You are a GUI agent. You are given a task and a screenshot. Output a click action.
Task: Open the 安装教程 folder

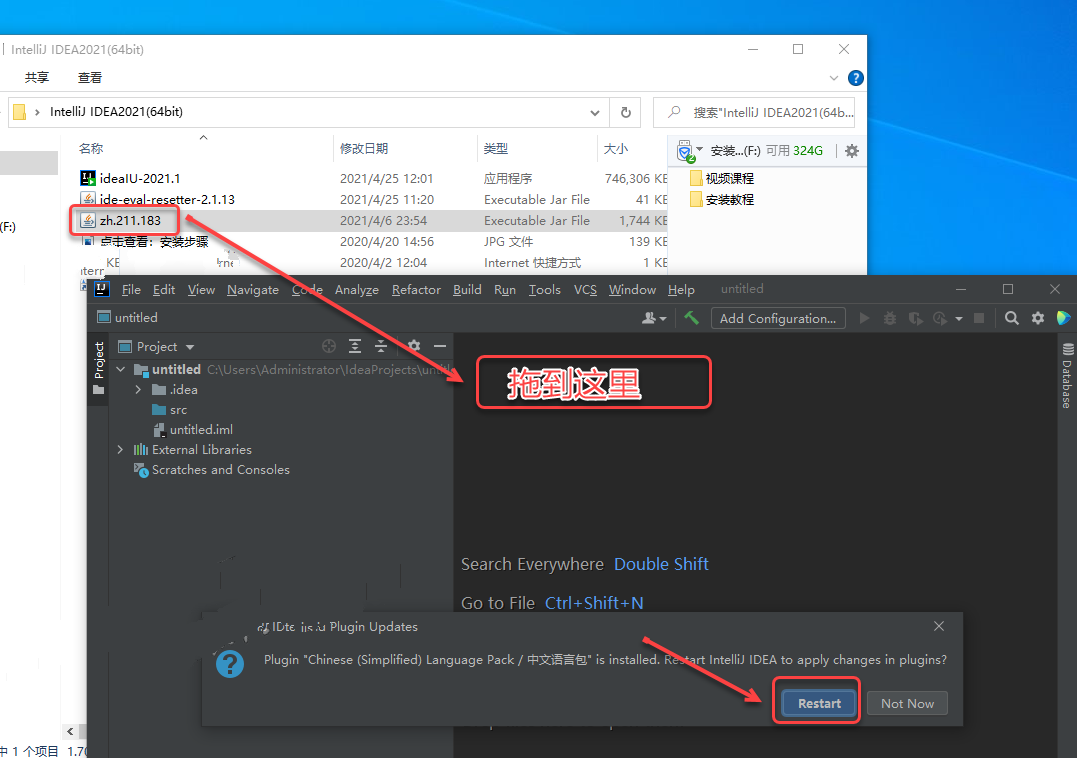point(721,199)
